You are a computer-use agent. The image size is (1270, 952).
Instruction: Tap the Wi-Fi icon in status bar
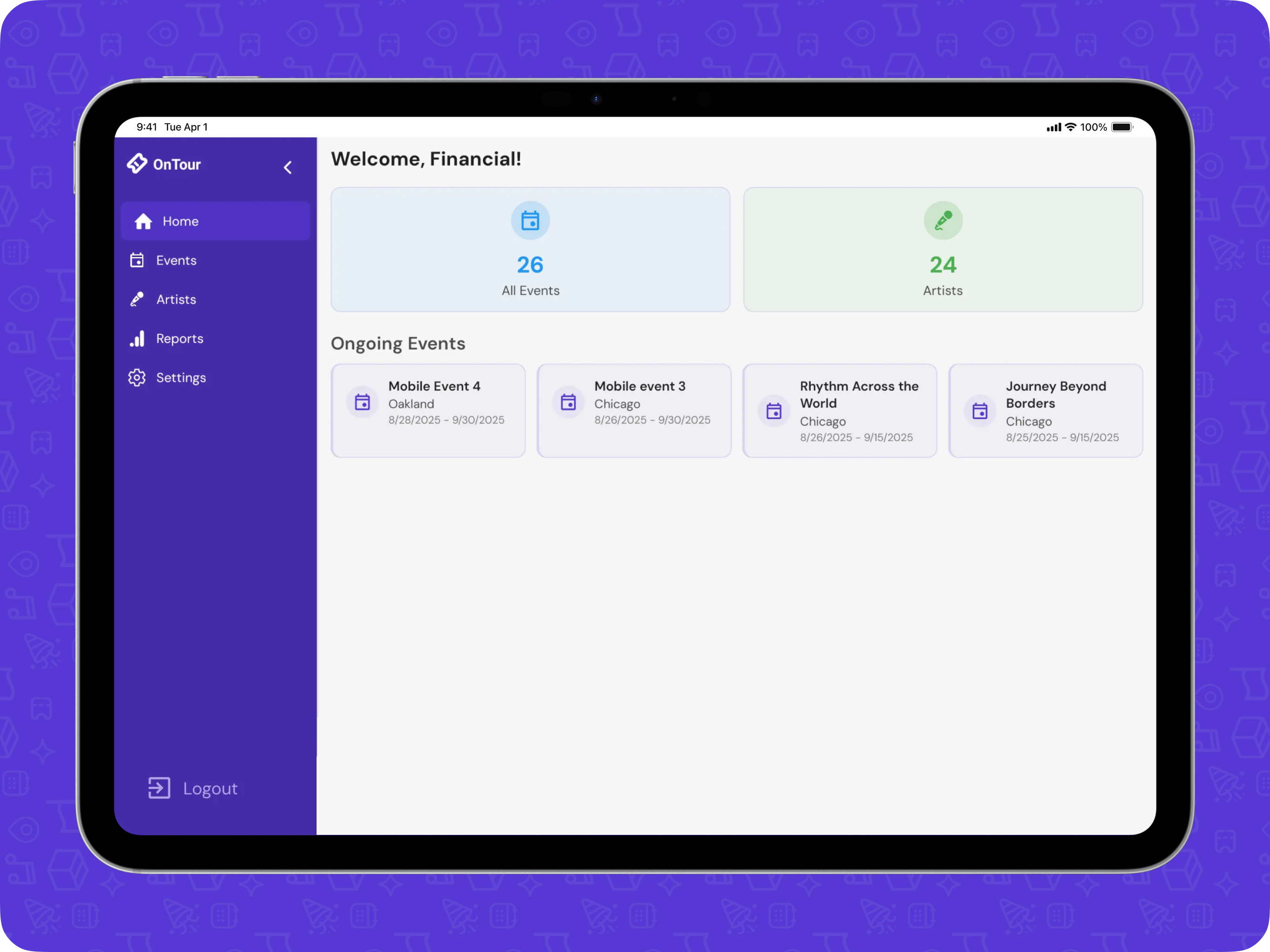pyautogui.click(x=1070, y=127)
